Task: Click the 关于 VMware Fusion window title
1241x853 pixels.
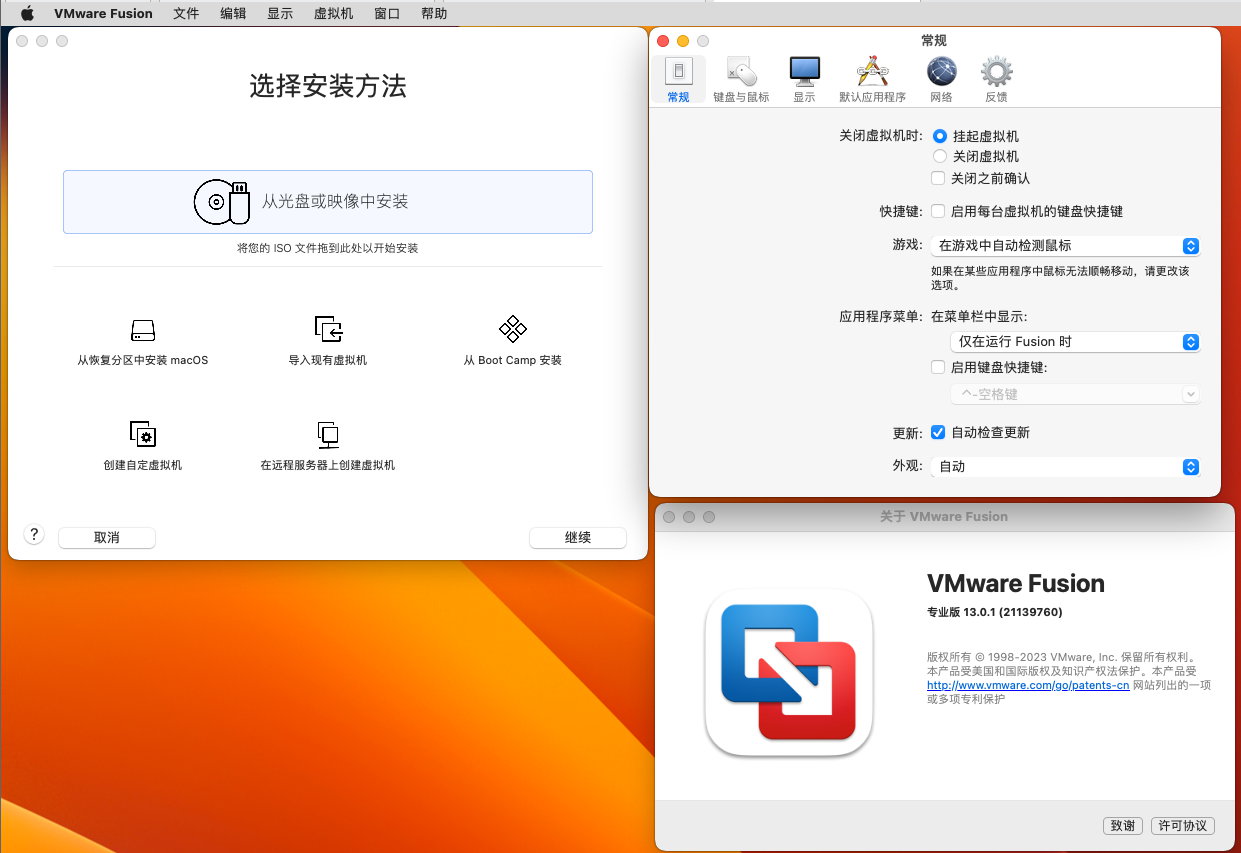Action: tap(943, 517)
